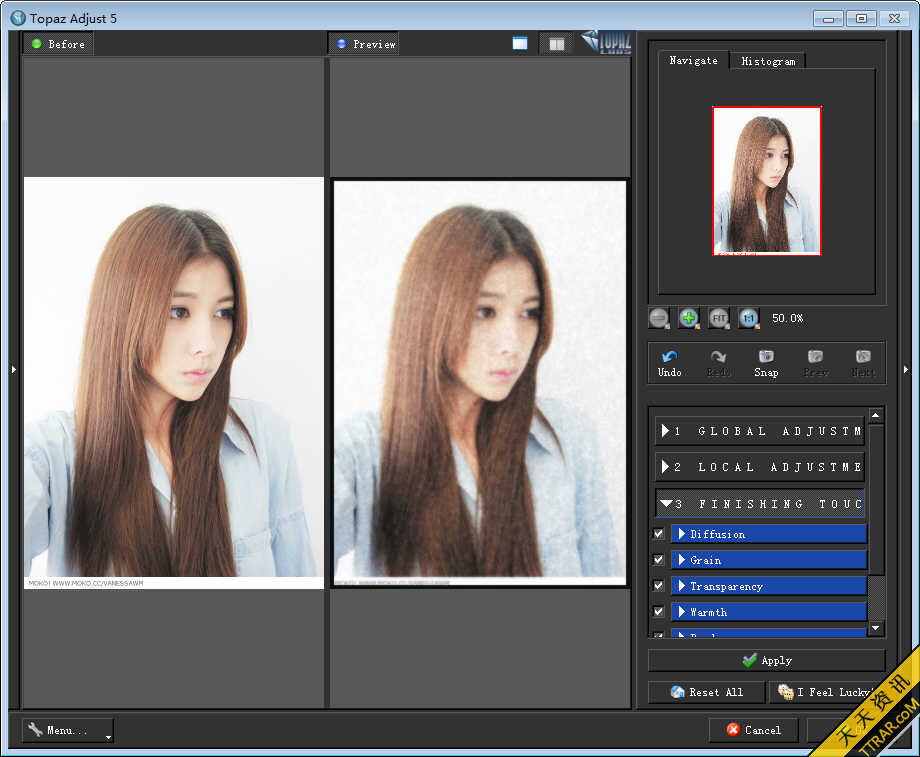Viewport: 920px width, 757px height.
Task: Click the Fit view icon
Action: point(719,318)
